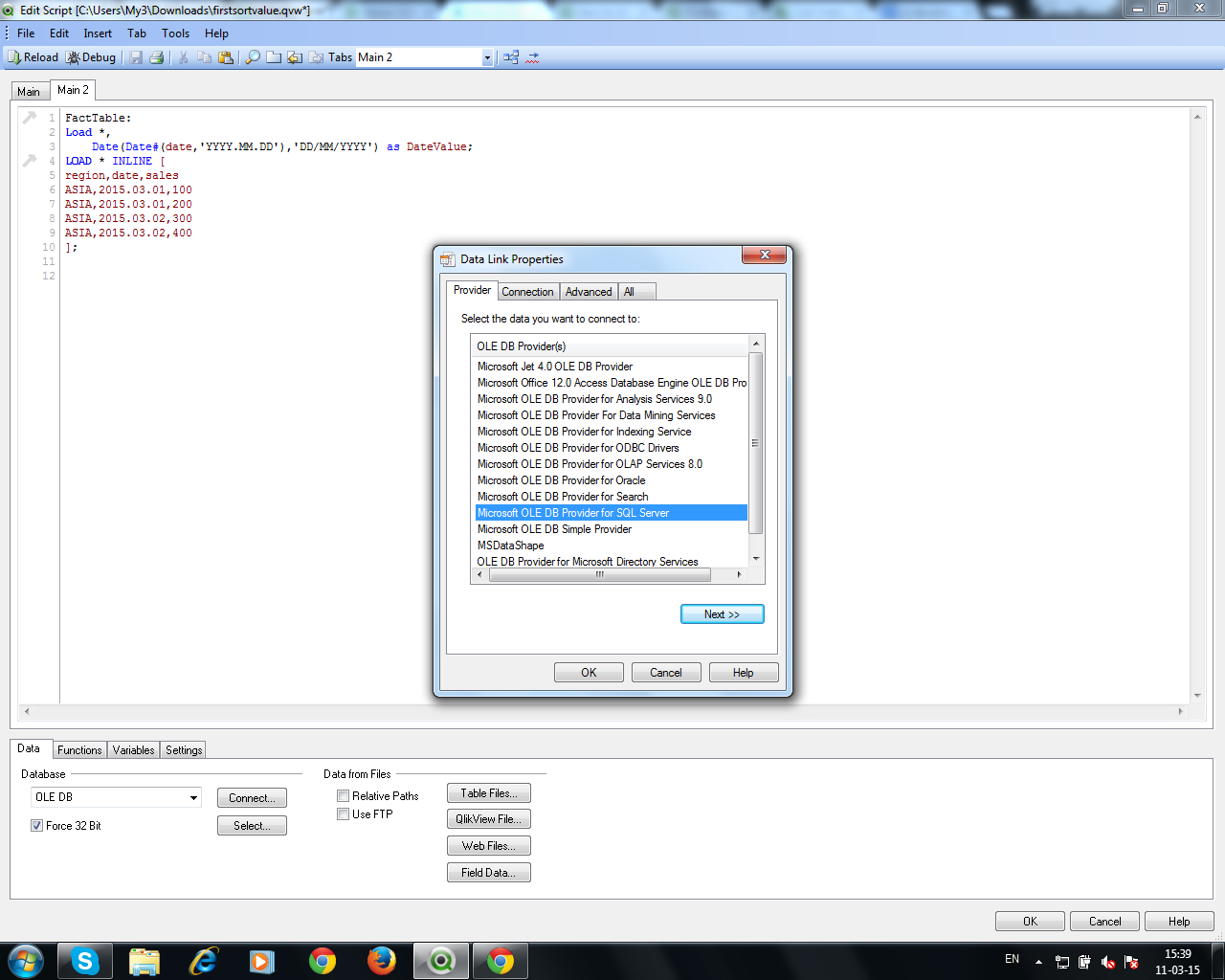Click the Field Data... button
The image size is (1225, 980).
[x=489, y=873]
